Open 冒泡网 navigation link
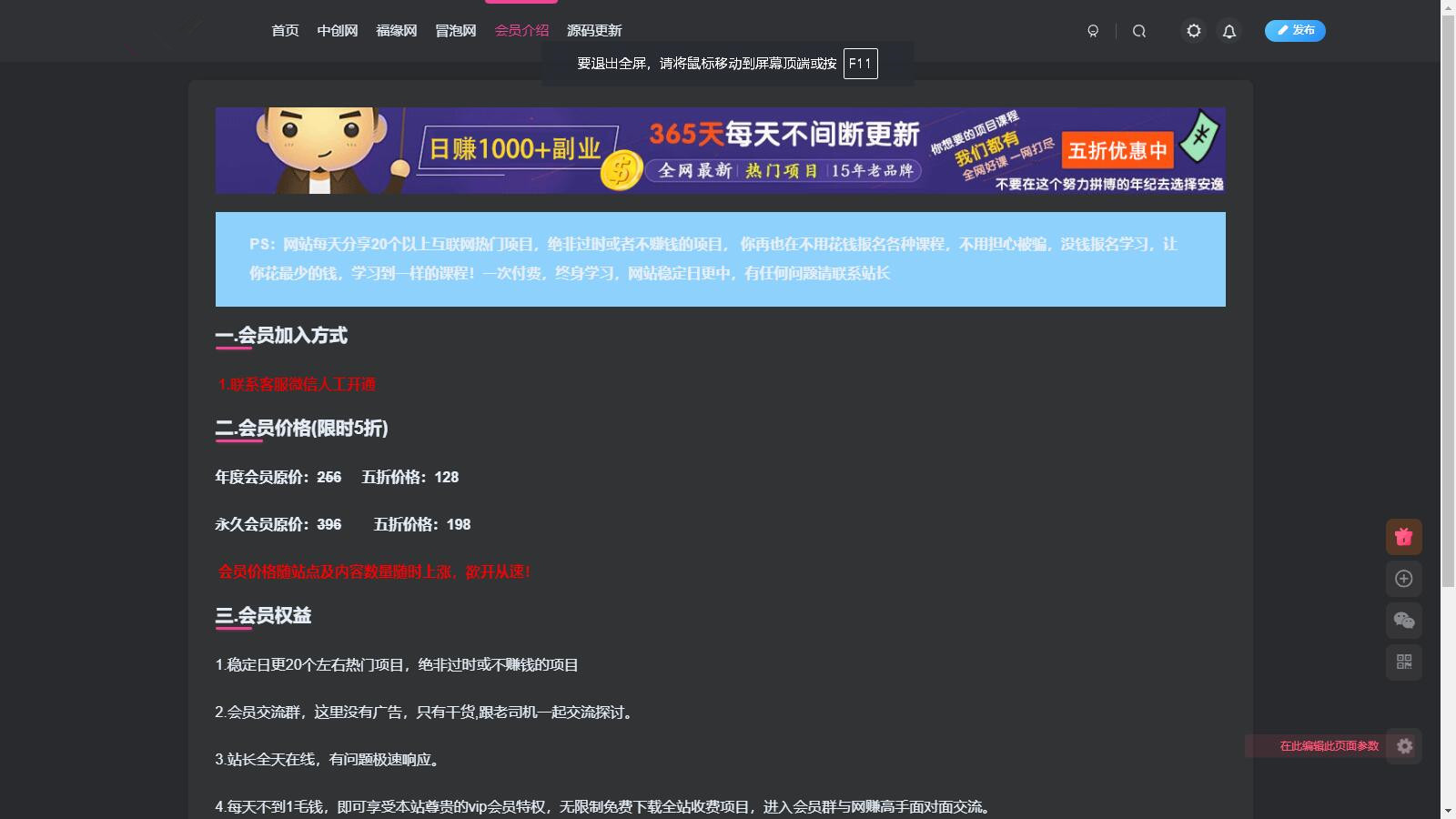 pos(456,31)
